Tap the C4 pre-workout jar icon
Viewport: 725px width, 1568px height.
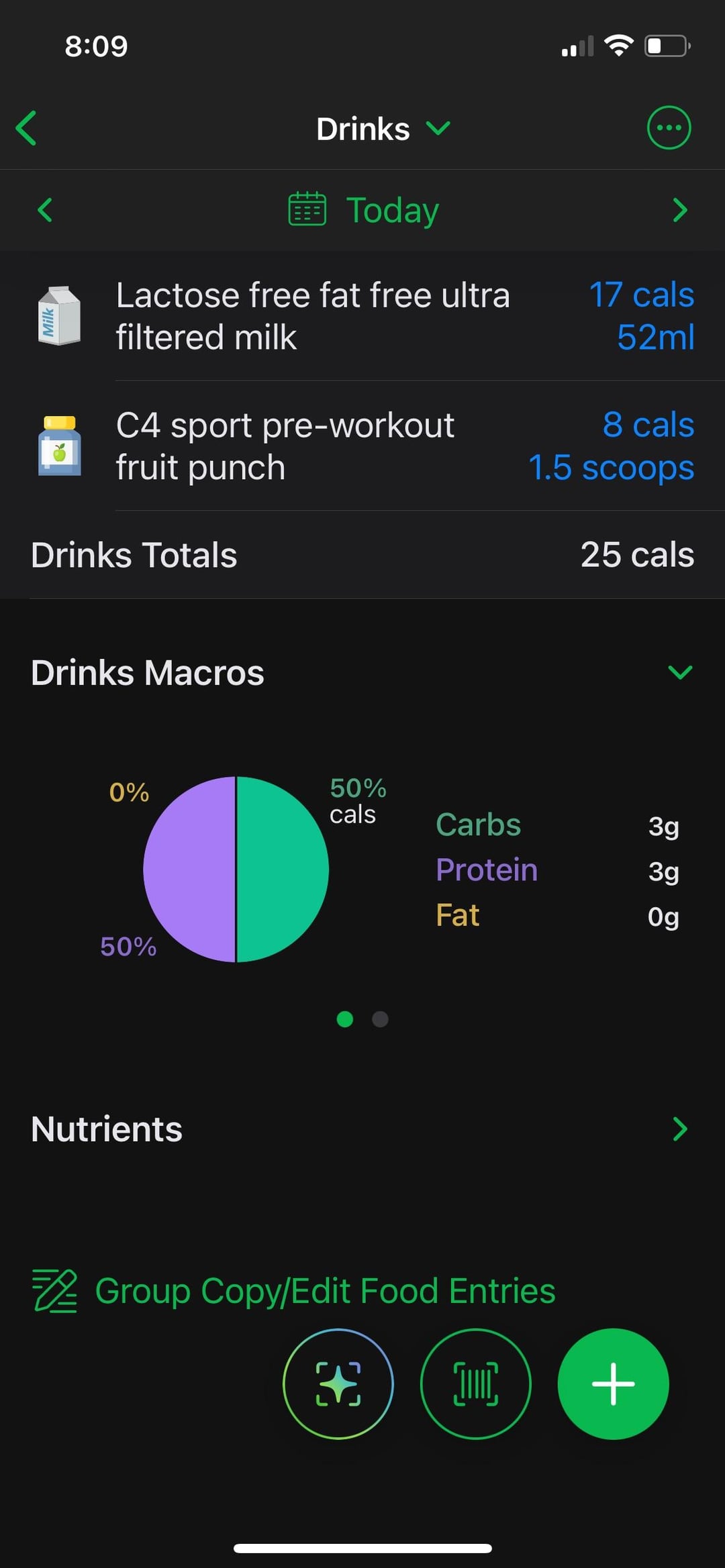[x=59, y=446]
